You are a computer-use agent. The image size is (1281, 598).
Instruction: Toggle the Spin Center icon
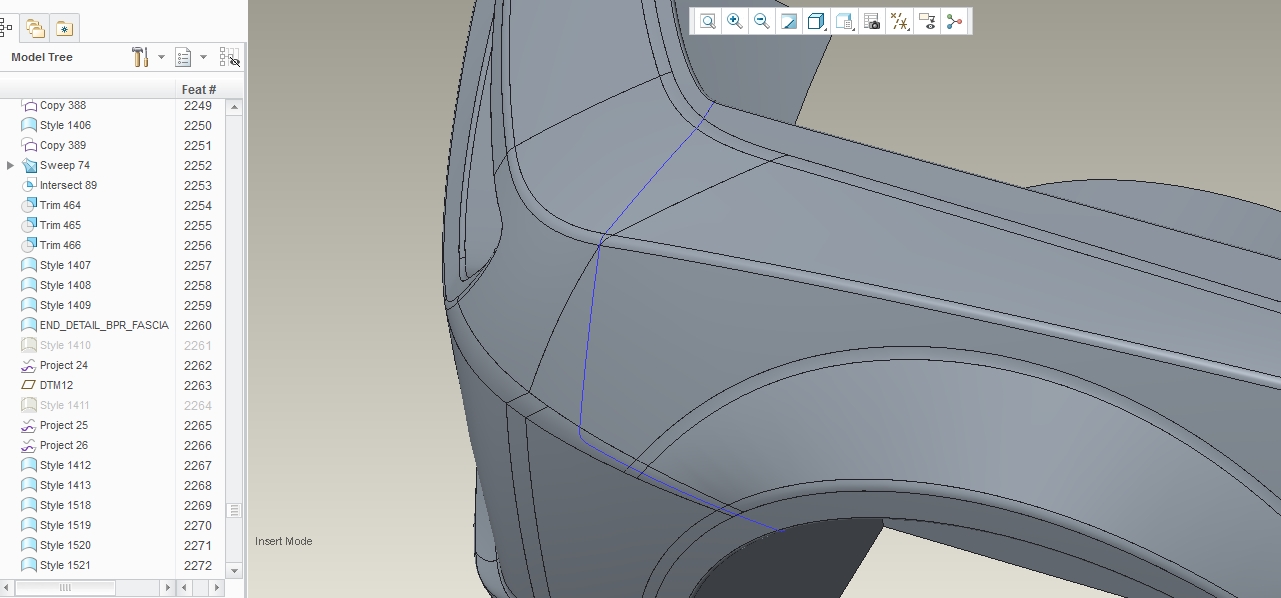[x=954, y=21]
